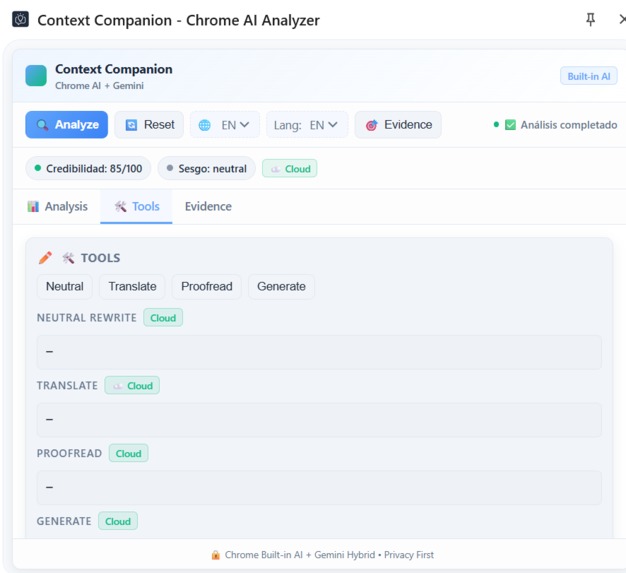
Task: Switch to the Tools tab
Action: 137,206
